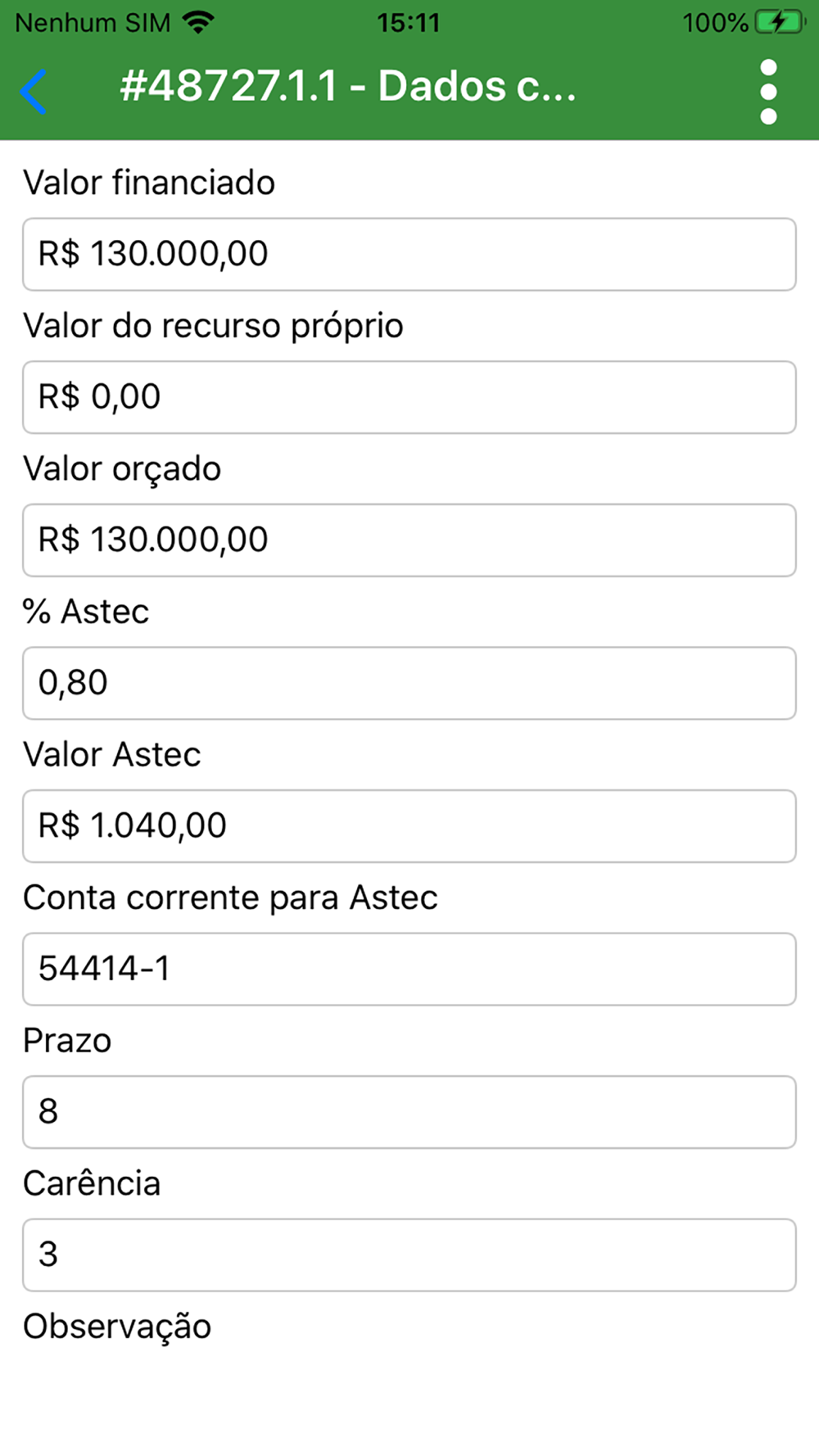The image size is (819, 1456).
Task: Tap the Valor Astec input box
Action: [409, 825]
